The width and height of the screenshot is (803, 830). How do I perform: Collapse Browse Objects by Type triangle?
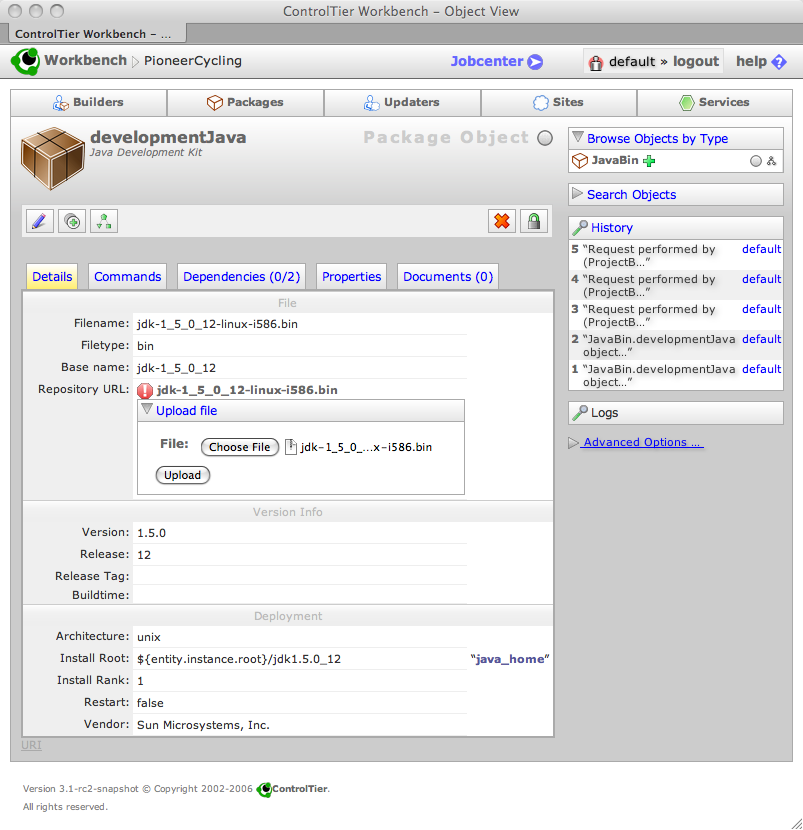578,138
